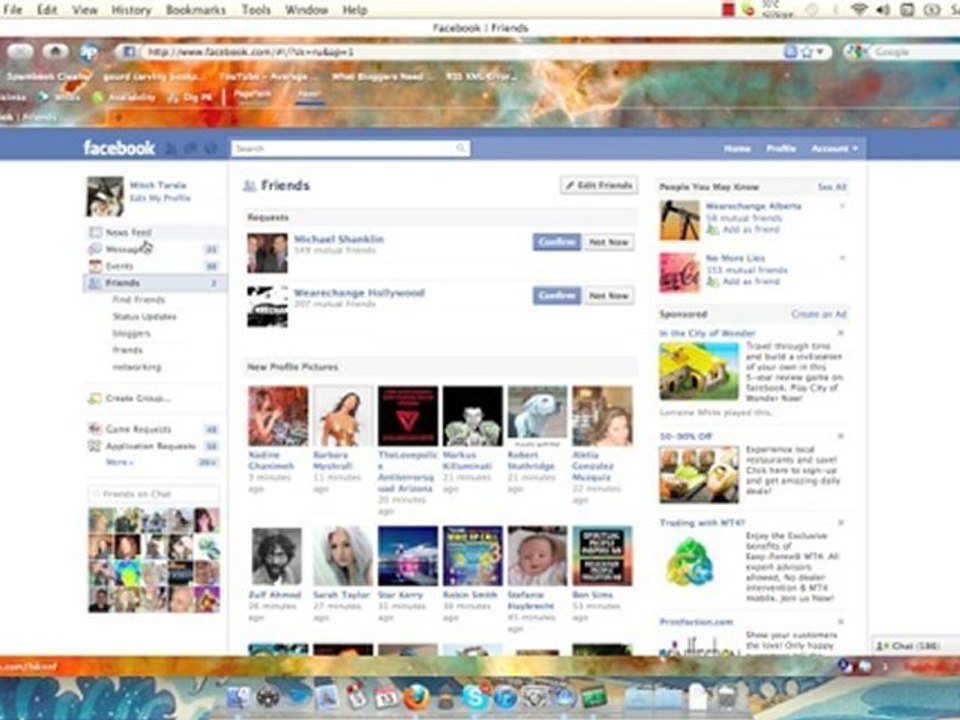
Task: Dismiss Wearechange Alberta suggestion
Action: click(842, 206)
